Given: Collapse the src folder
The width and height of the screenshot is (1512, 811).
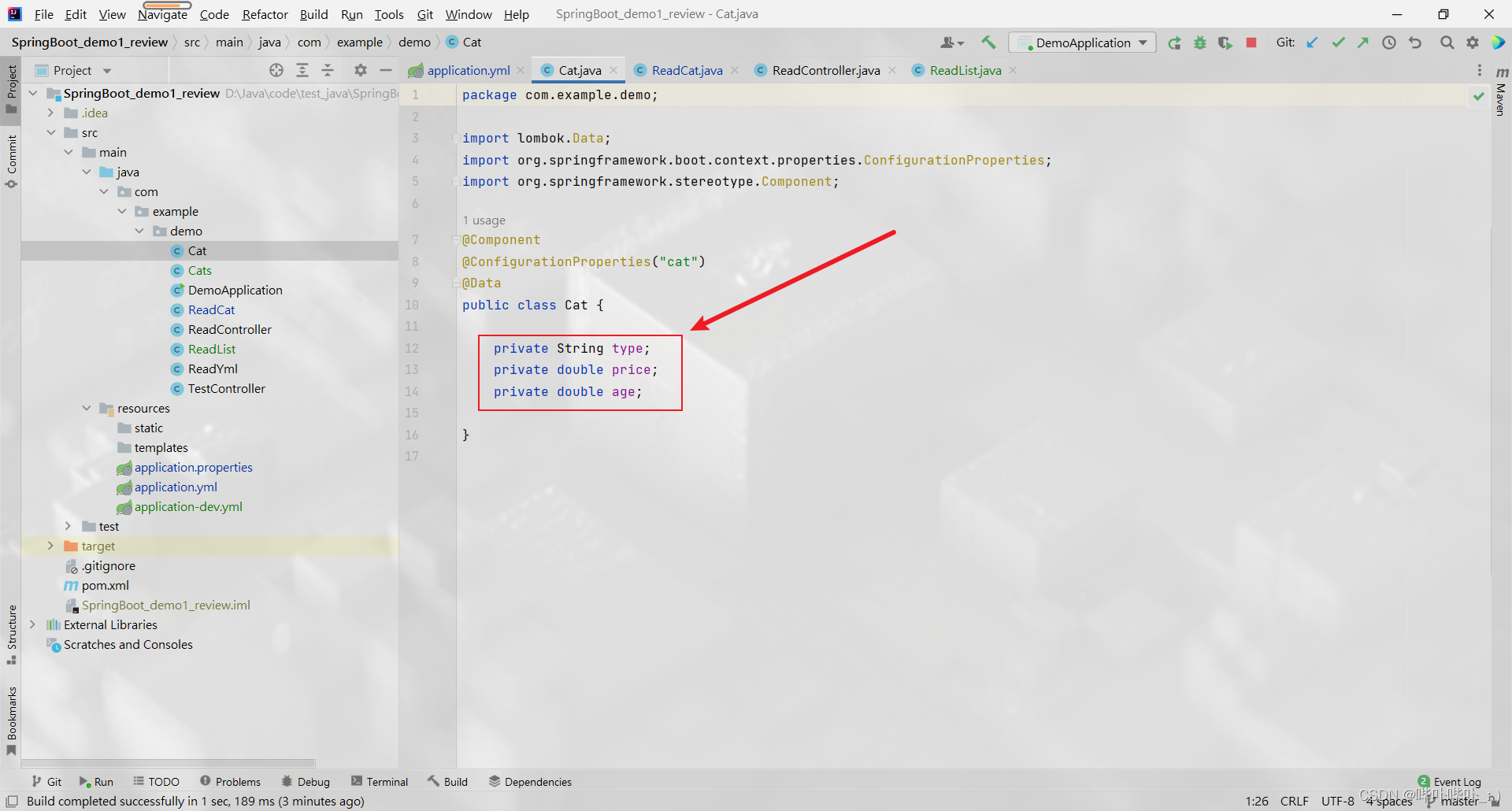Looking at the screenshot, I should pos(50,132).
